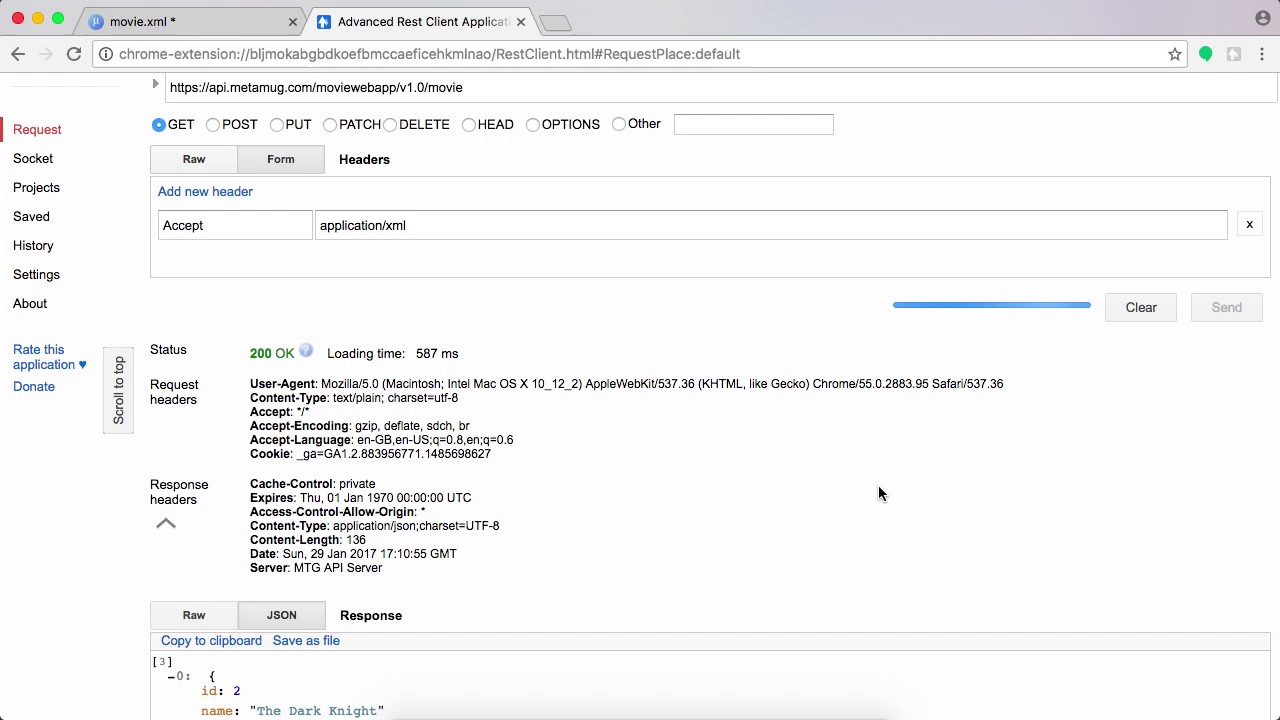Click the Scroll to top button
The width and height of the screenshot is (1280, 720).
118,390
